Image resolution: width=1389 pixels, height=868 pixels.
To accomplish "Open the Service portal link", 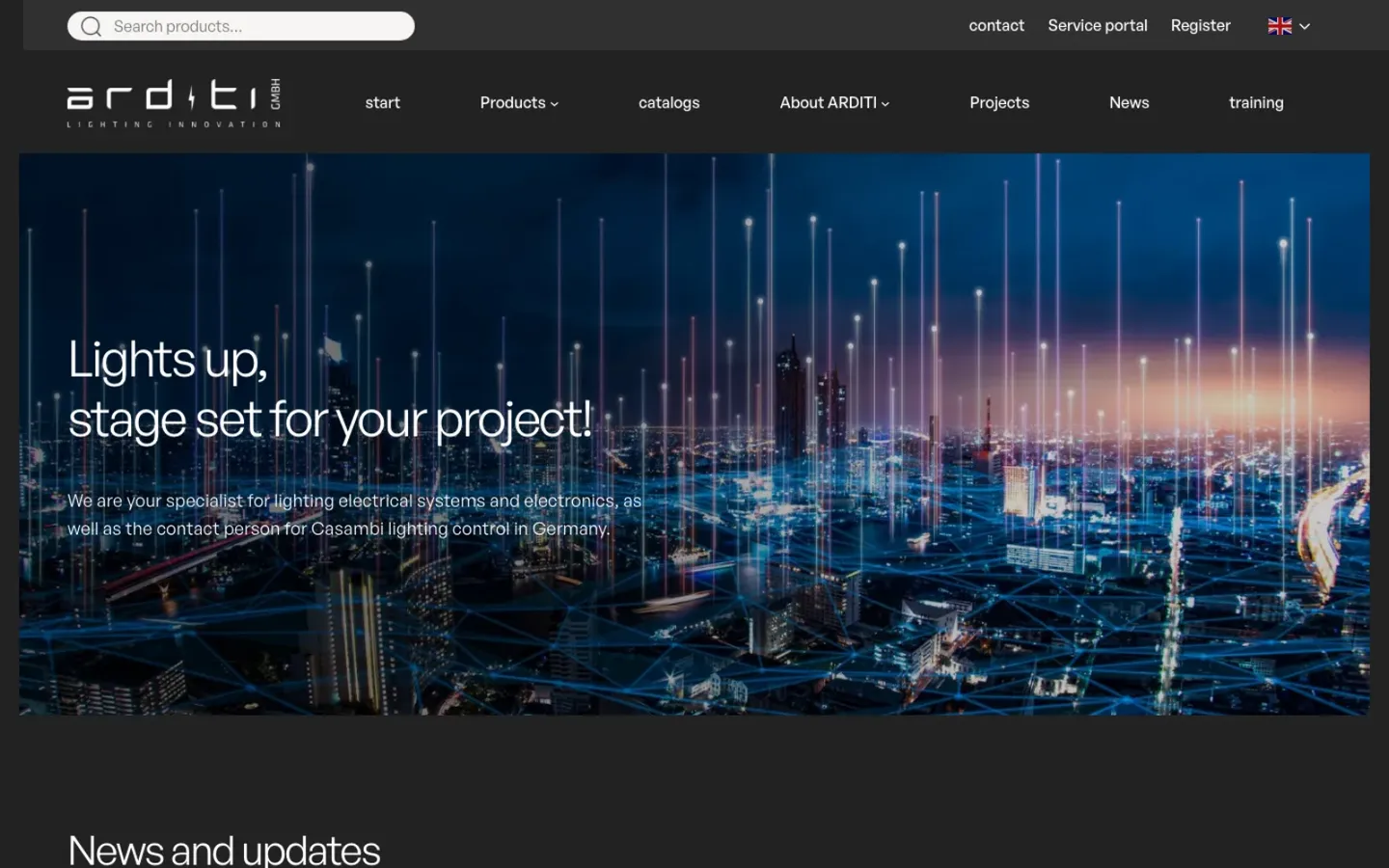I will 1098,25.
